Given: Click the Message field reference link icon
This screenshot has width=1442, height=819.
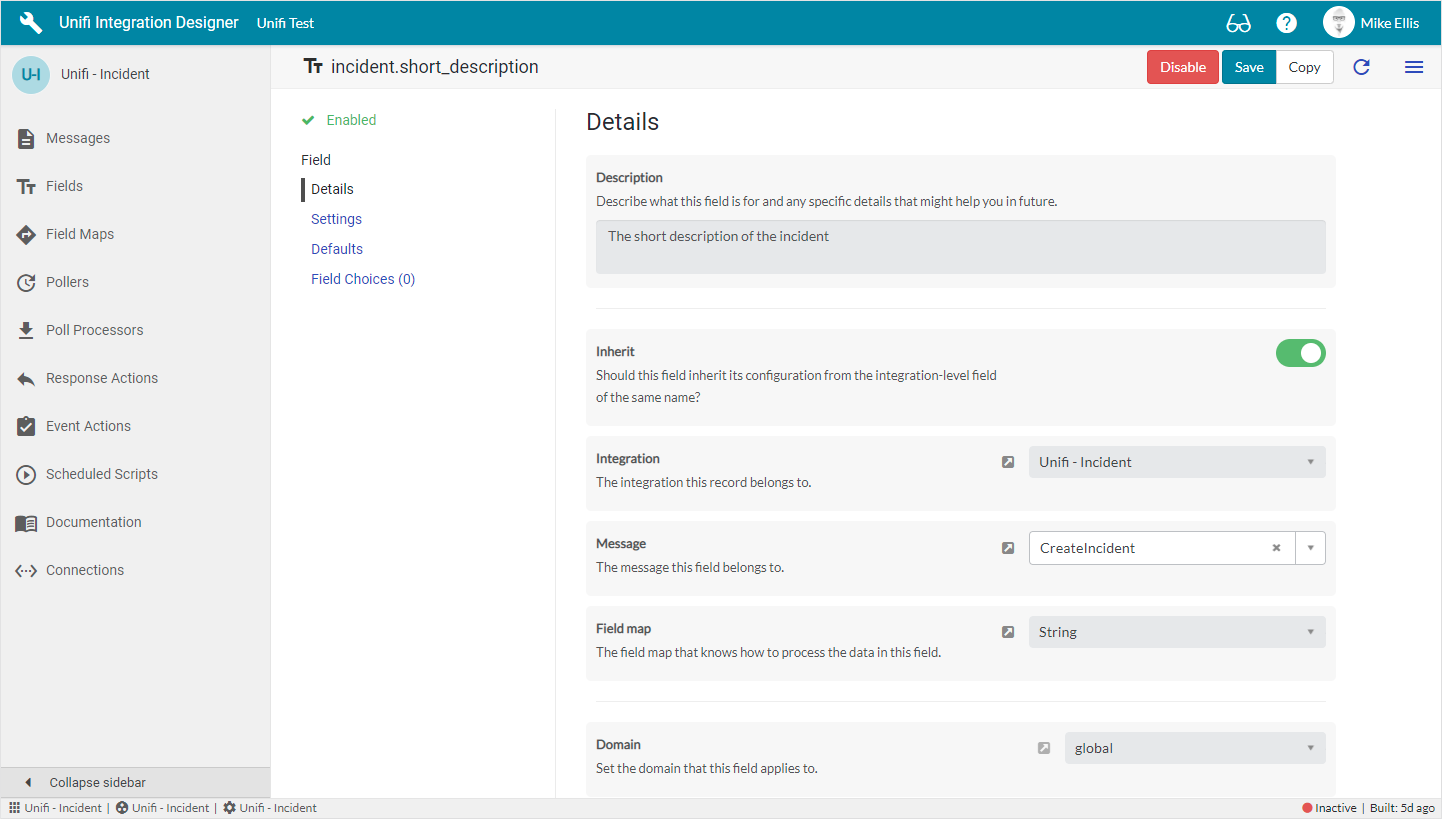Looking at the screenshot, I should coord(1008,548).
